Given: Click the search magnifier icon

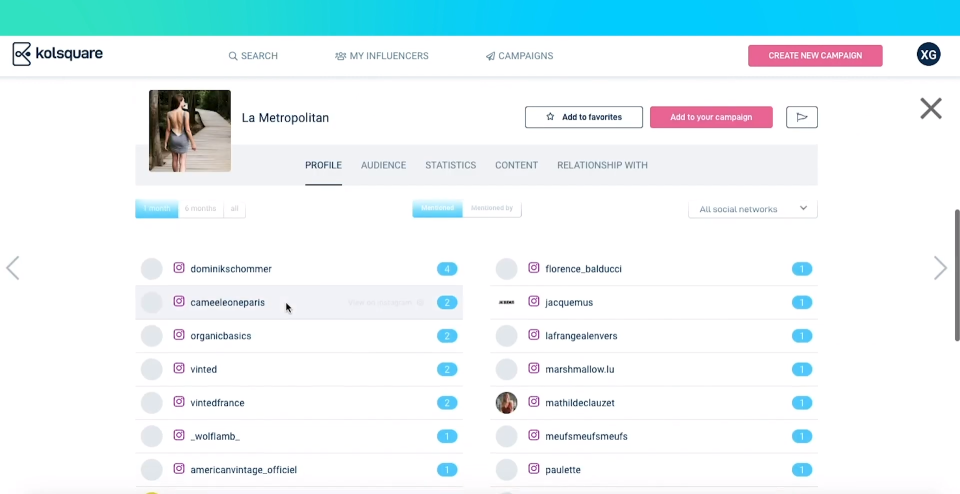Looking at the screenshot, I should [233, 56].
